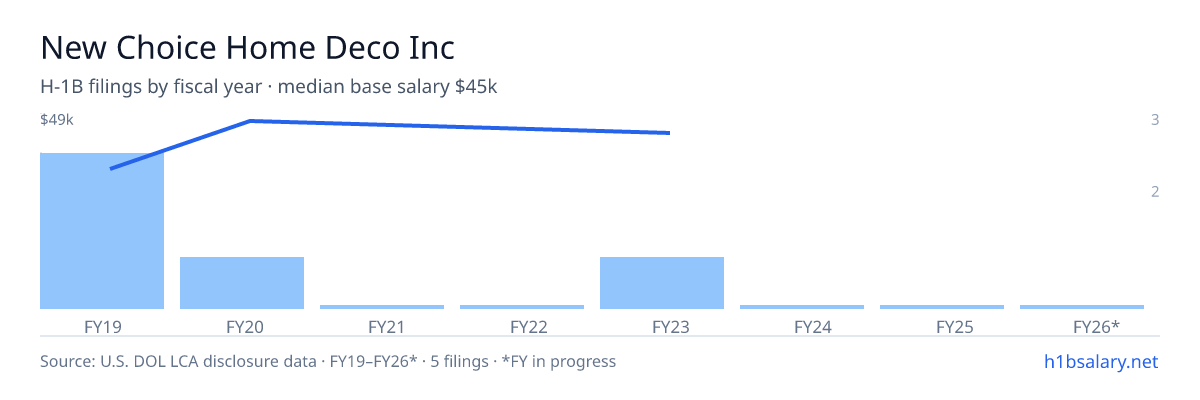Screen dimensions: 1200x400
Task: Click the salary line end at FY23
Action: tap(668, 133)
